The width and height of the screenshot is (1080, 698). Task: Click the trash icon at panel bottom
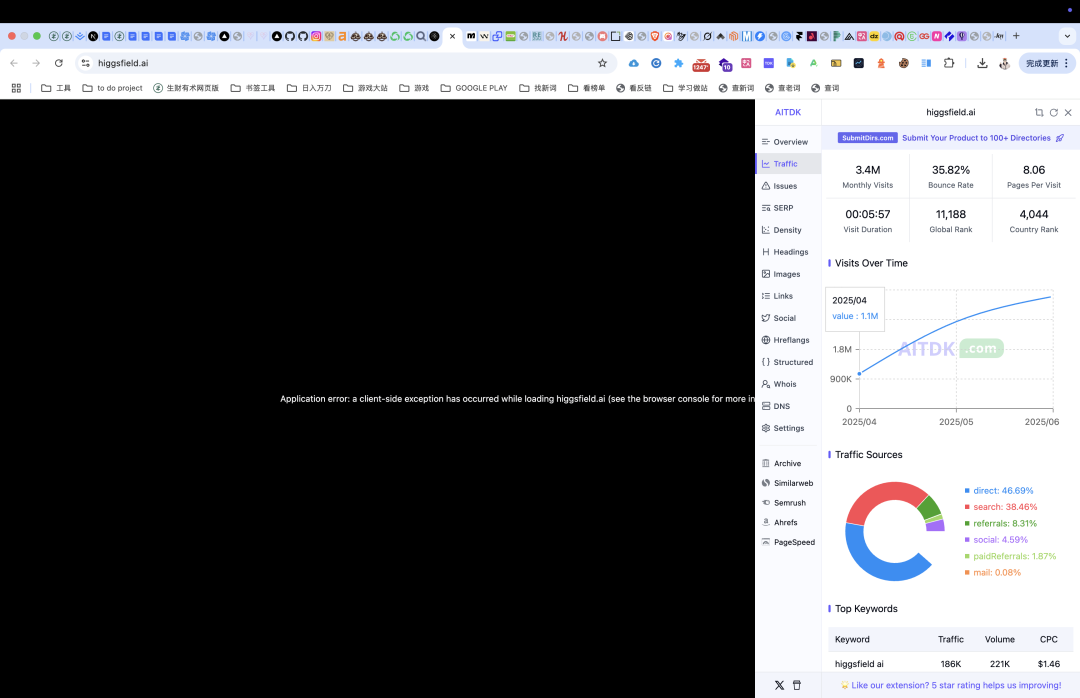pyautogui.click(x=797, y=686)
